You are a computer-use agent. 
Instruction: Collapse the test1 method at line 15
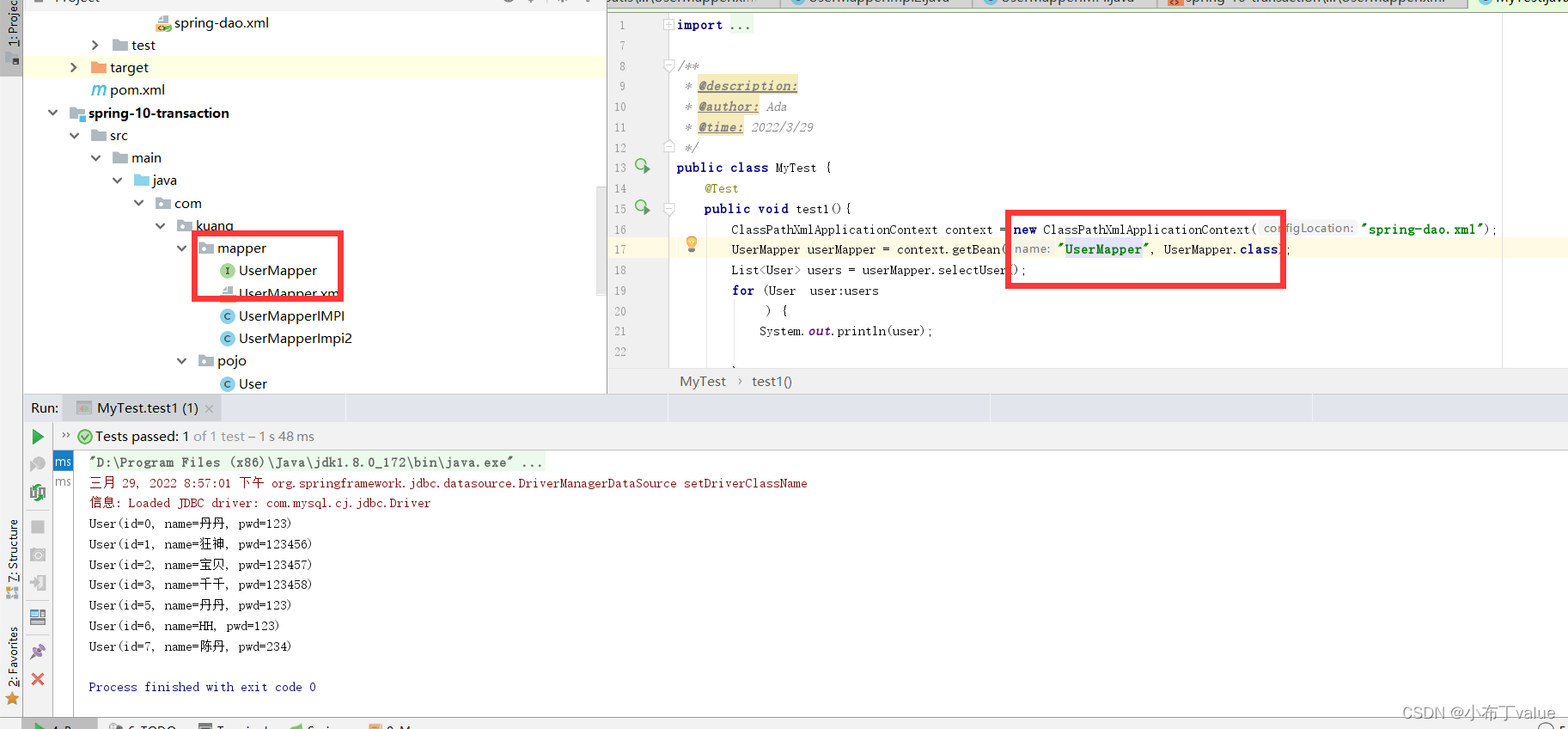668,209
